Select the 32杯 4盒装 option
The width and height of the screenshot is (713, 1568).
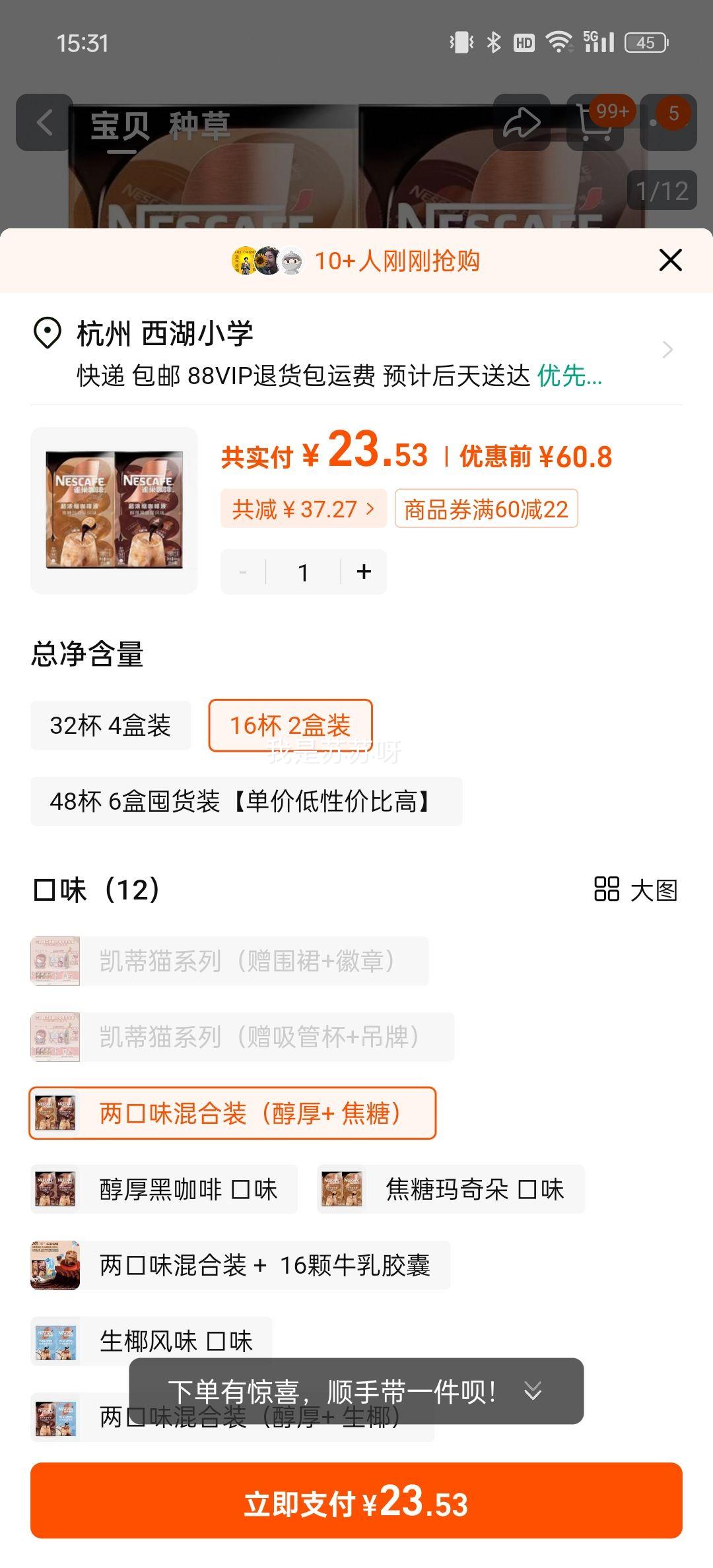(x=110, y=725)
